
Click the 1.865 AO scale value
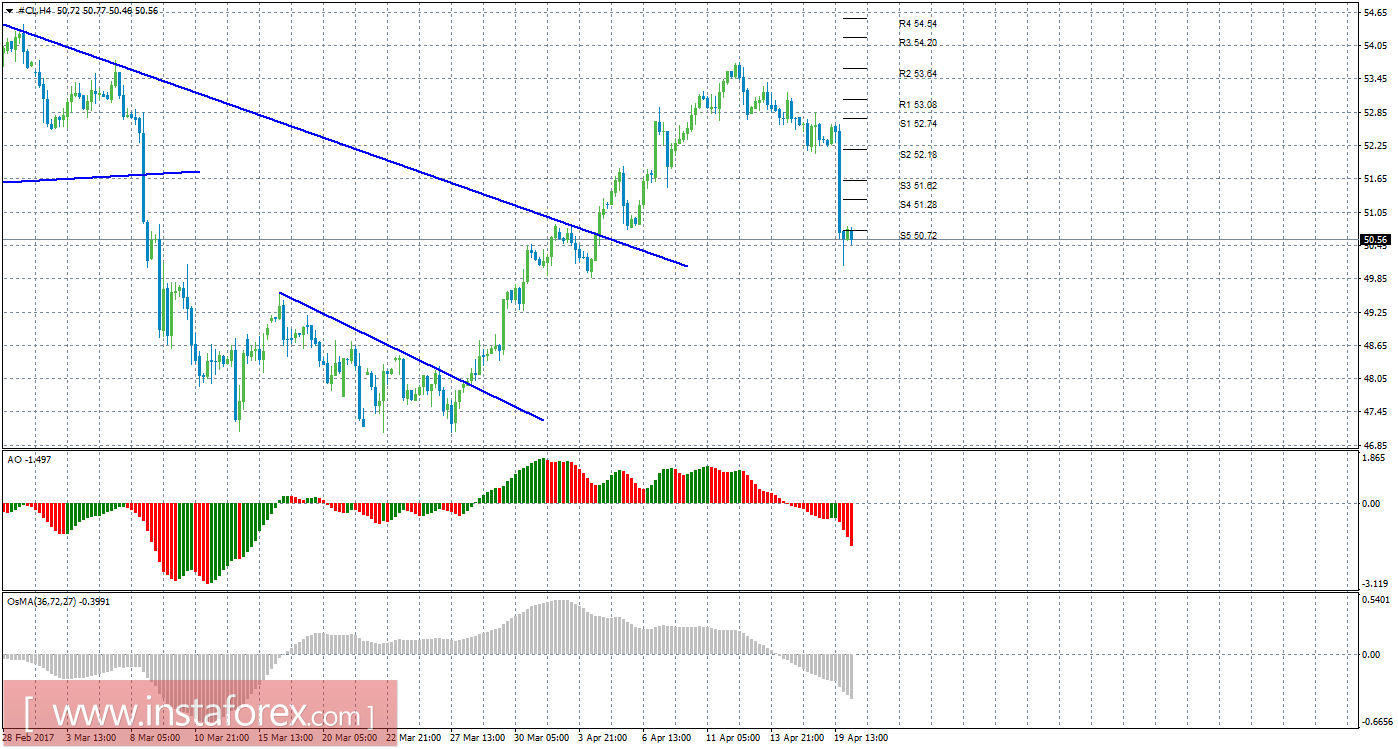(1373, 456)
